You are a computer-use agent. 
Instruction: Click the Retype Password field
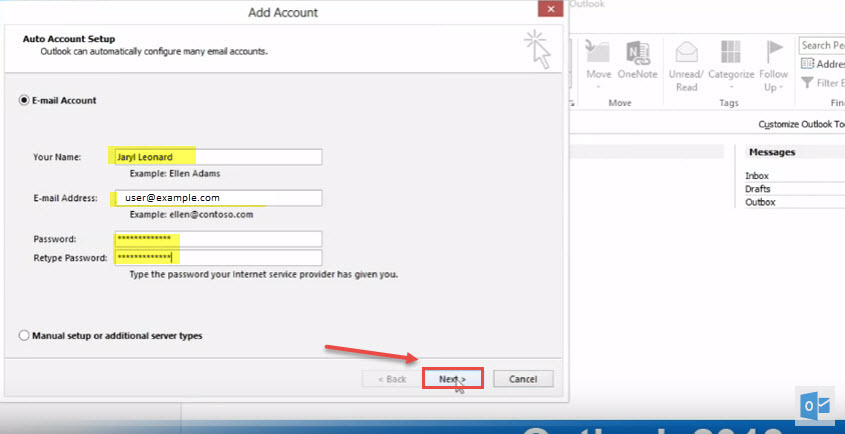click(218, 257)
